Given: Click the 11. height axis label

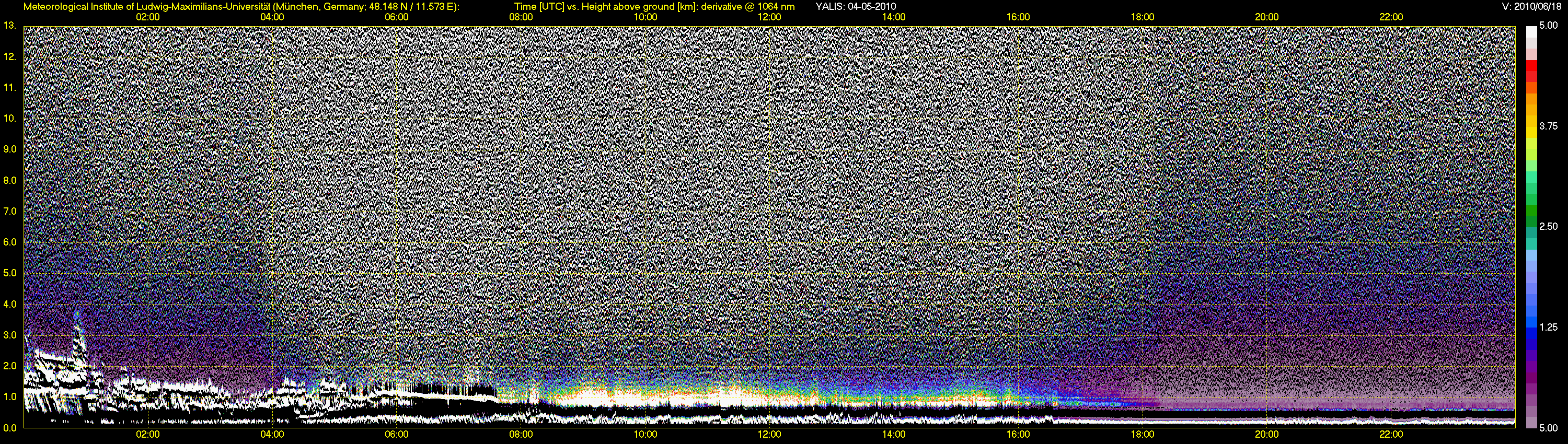Looking at the screenshot, I should pos(10,88).
